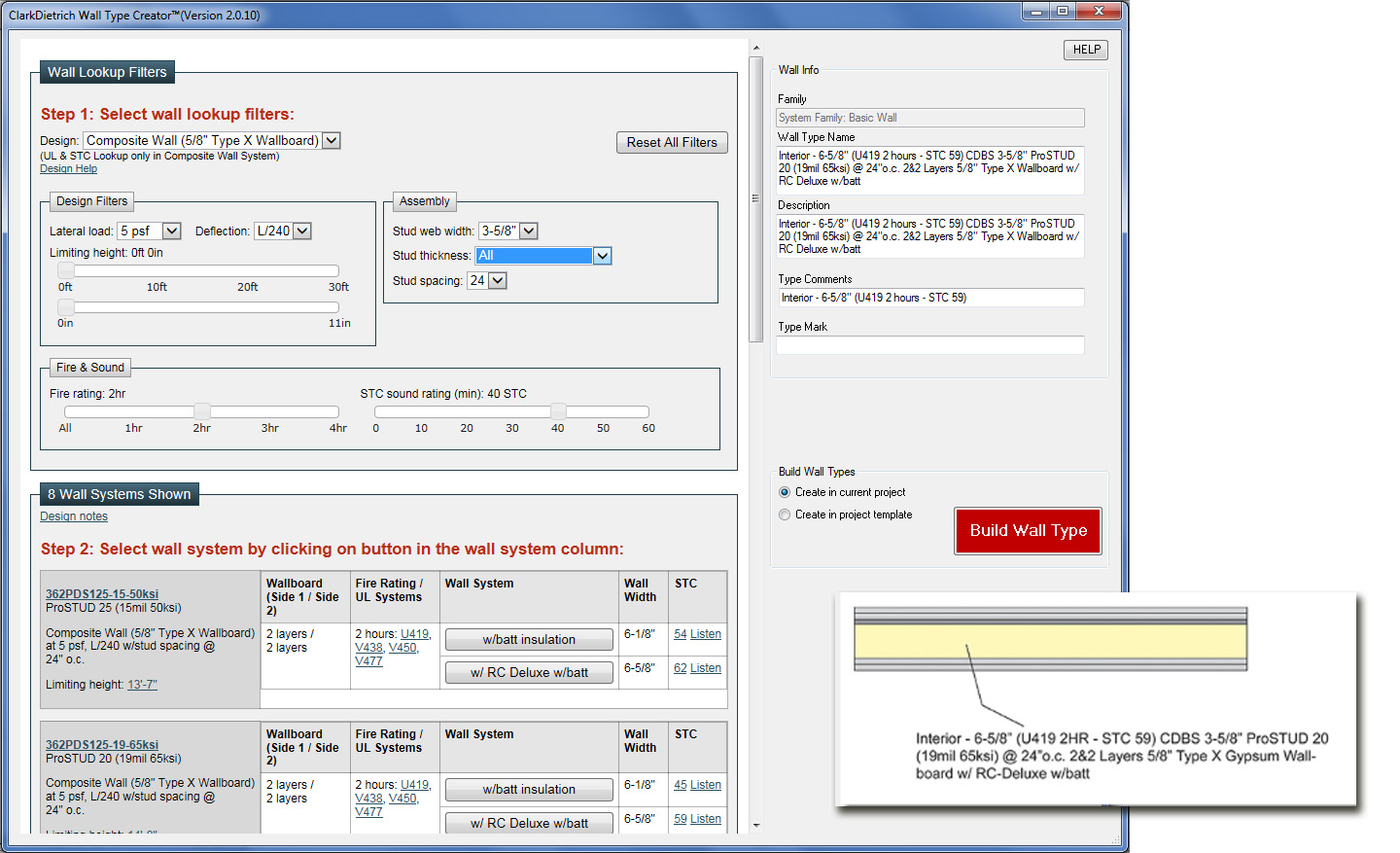
Task: Click the empty Type Mark field
Action: (930, 345)
